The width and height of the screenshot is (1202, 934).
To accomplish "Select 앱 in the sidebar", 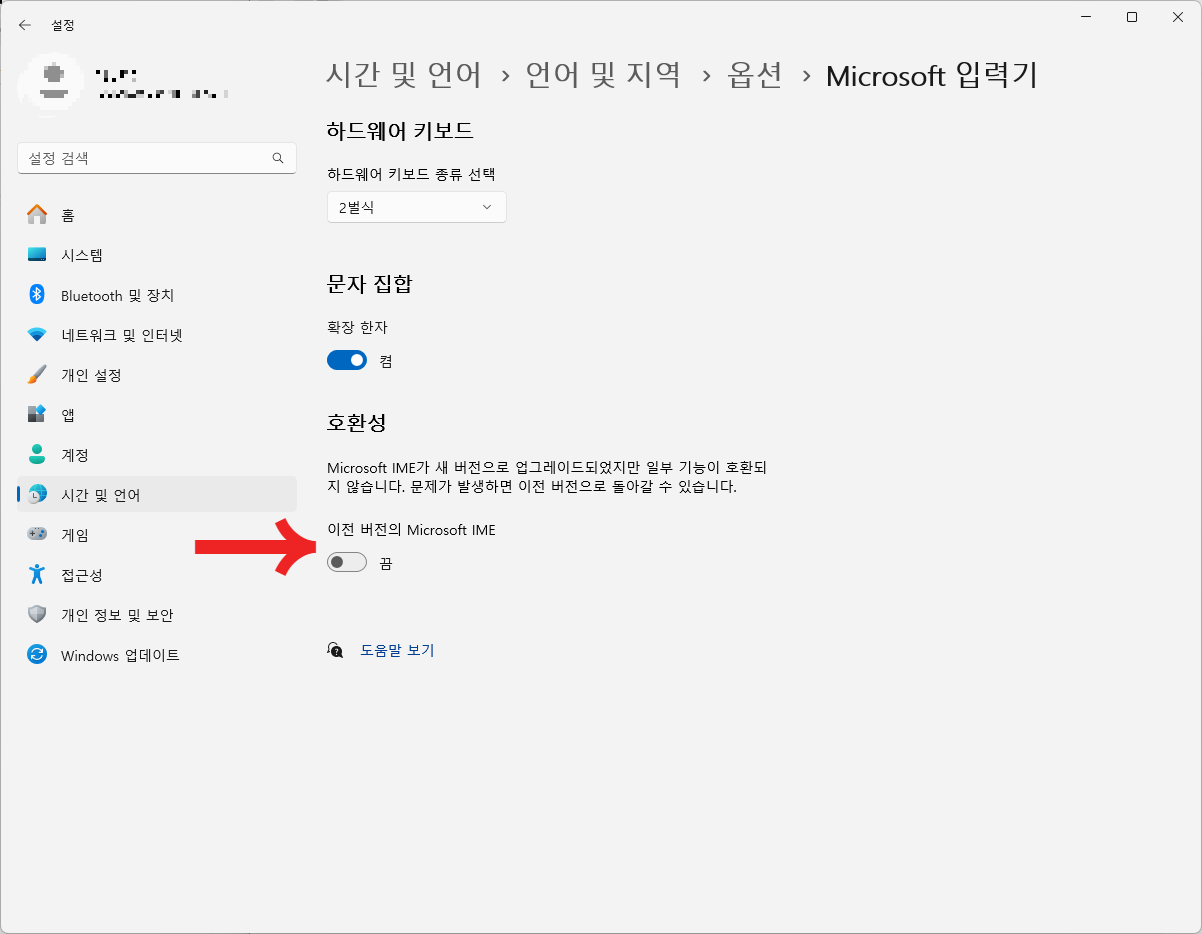I will click(157, 415).
